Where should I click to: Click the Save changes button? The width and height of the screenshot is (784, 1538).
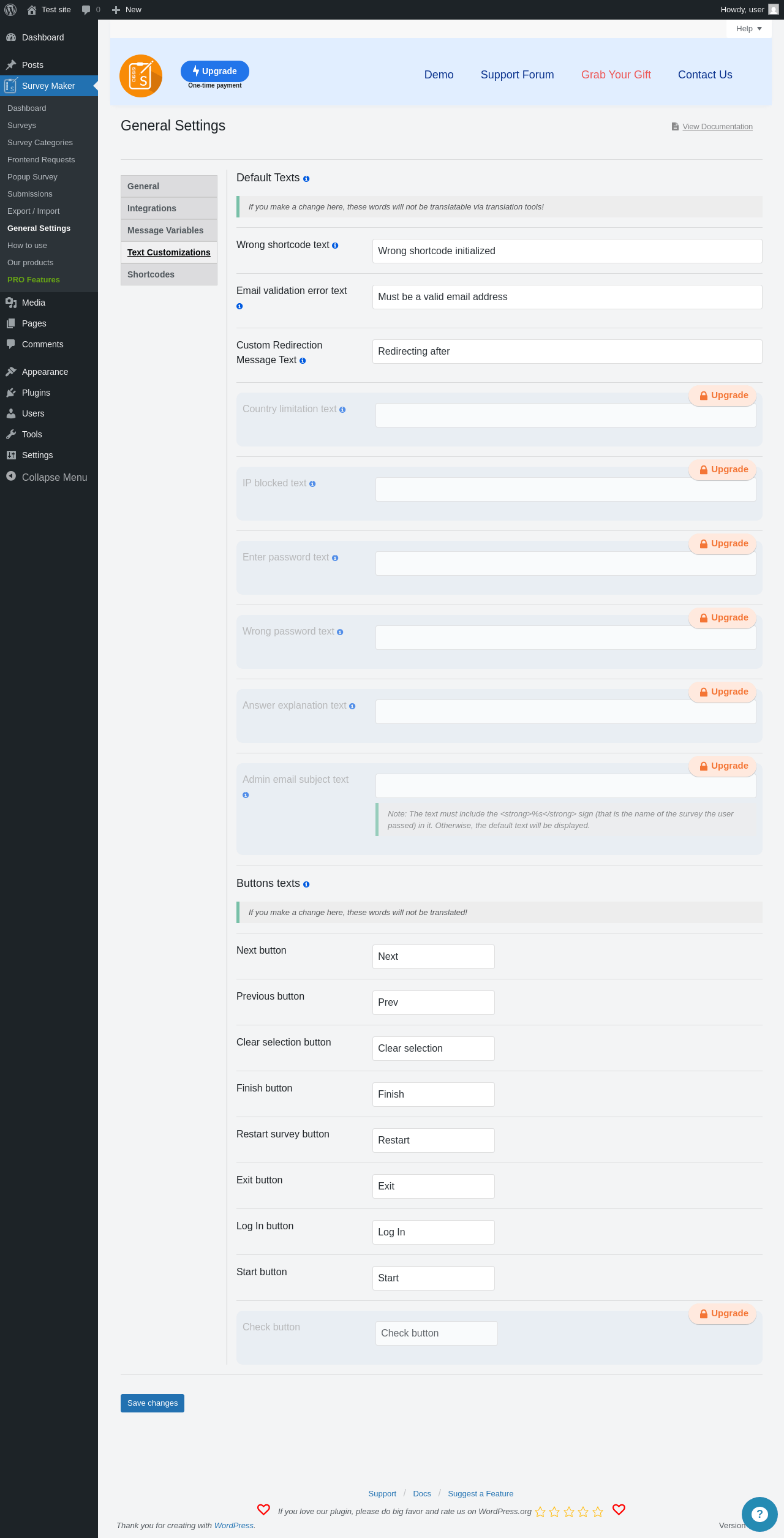coord(153,1403)
